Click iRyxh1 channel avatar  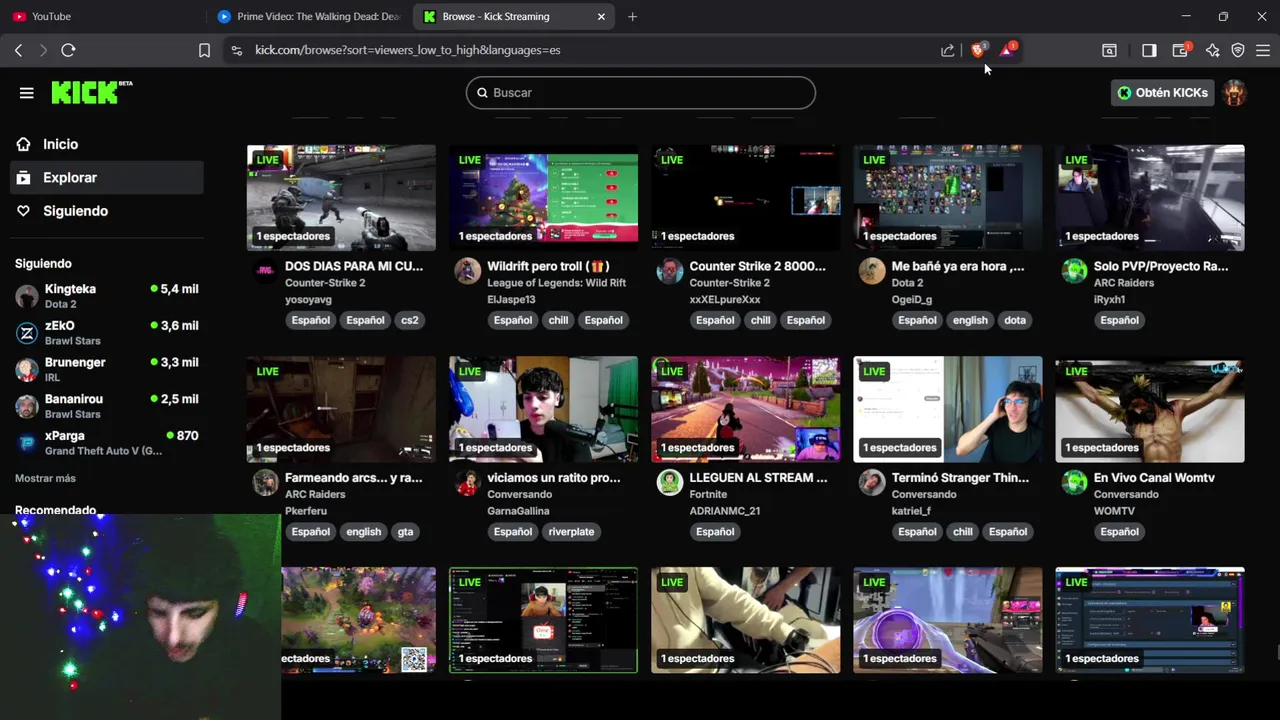click(x=1074, y=271)
